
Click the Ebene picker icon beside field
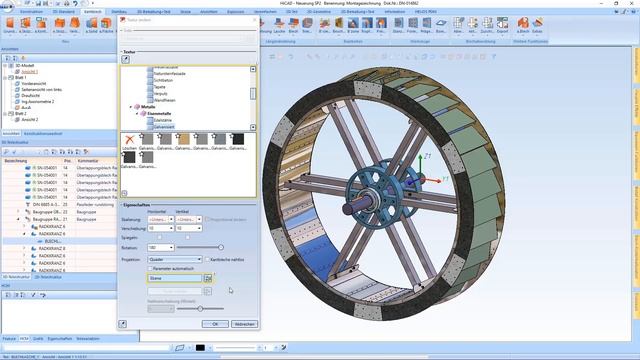point(208,278)
